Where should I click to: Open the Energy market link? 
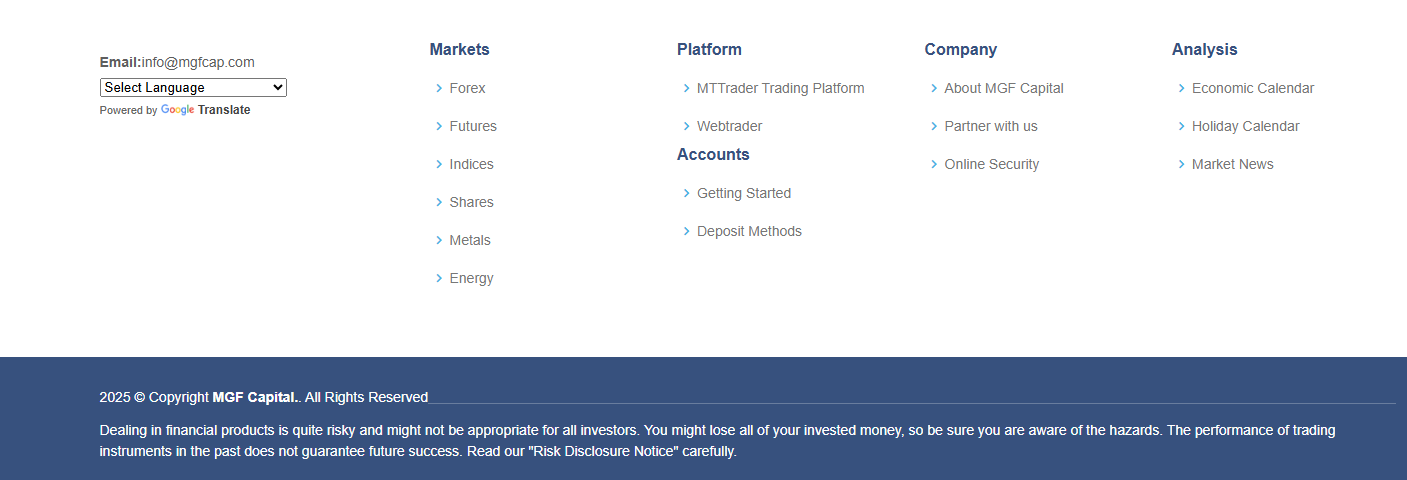coord(471,278)
